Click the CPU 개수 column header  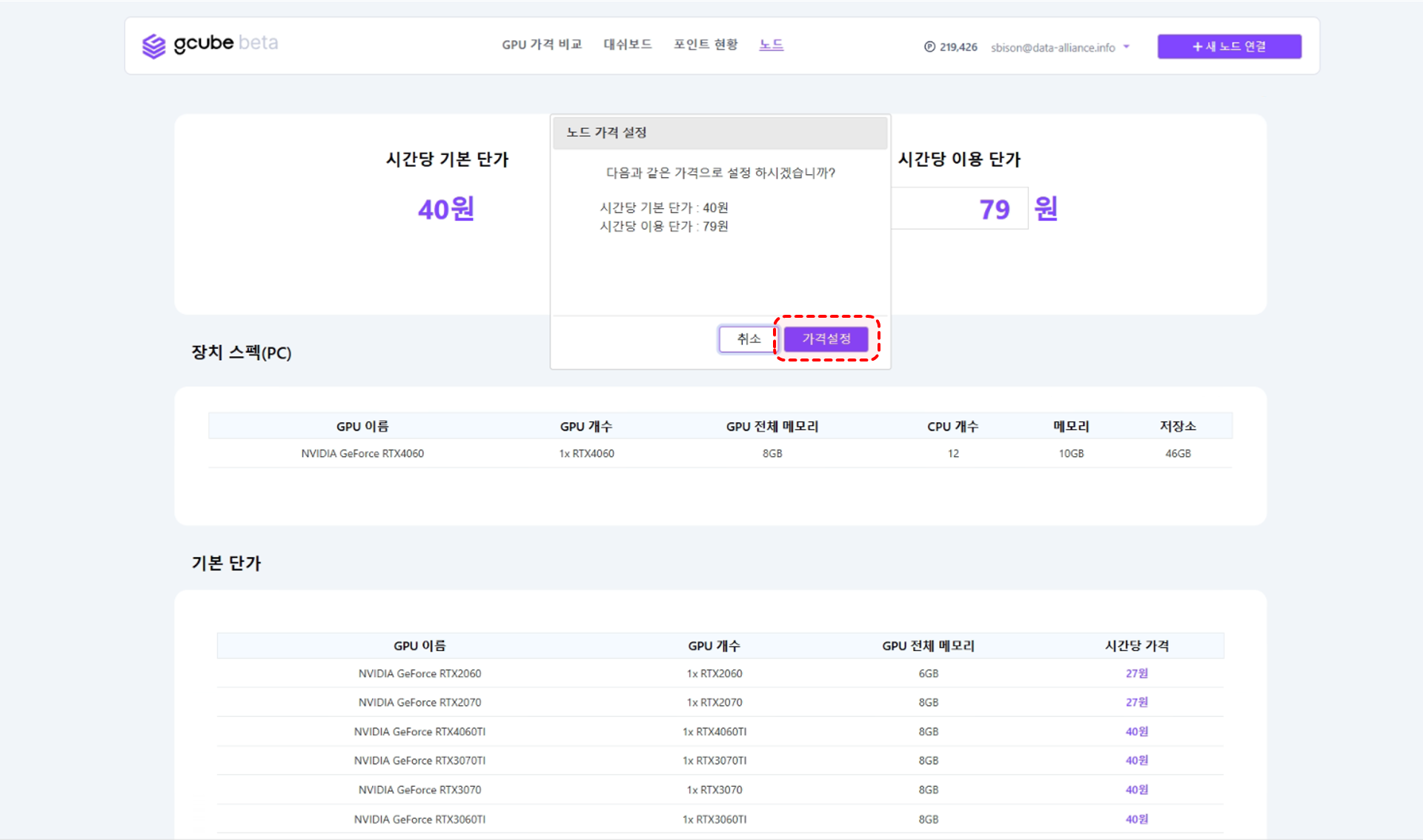(x=953, y=426)
